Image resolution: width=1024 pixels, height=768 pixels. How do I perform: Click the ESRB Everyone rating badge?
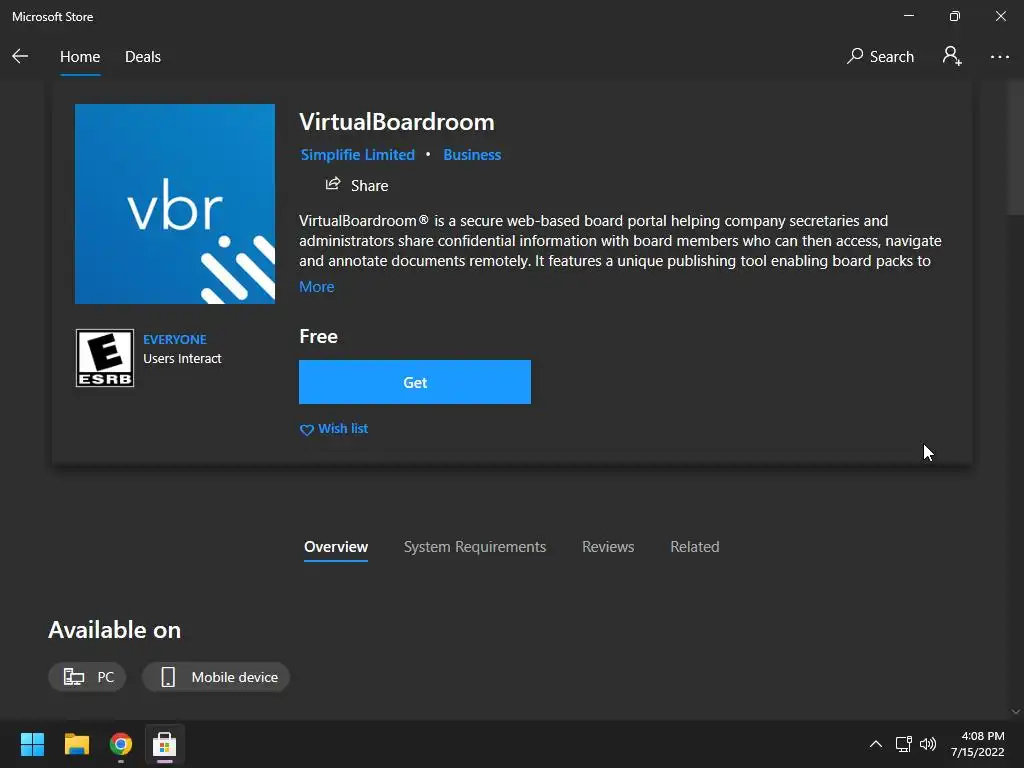(x=104, y=358)
